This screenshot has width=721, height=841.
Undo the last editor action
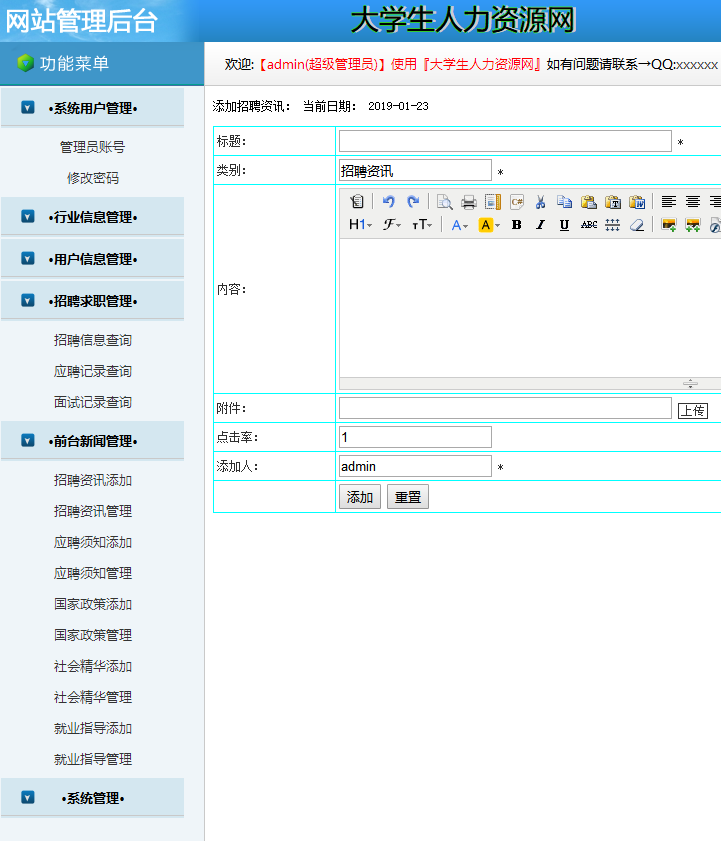click(x=389, y=202)
